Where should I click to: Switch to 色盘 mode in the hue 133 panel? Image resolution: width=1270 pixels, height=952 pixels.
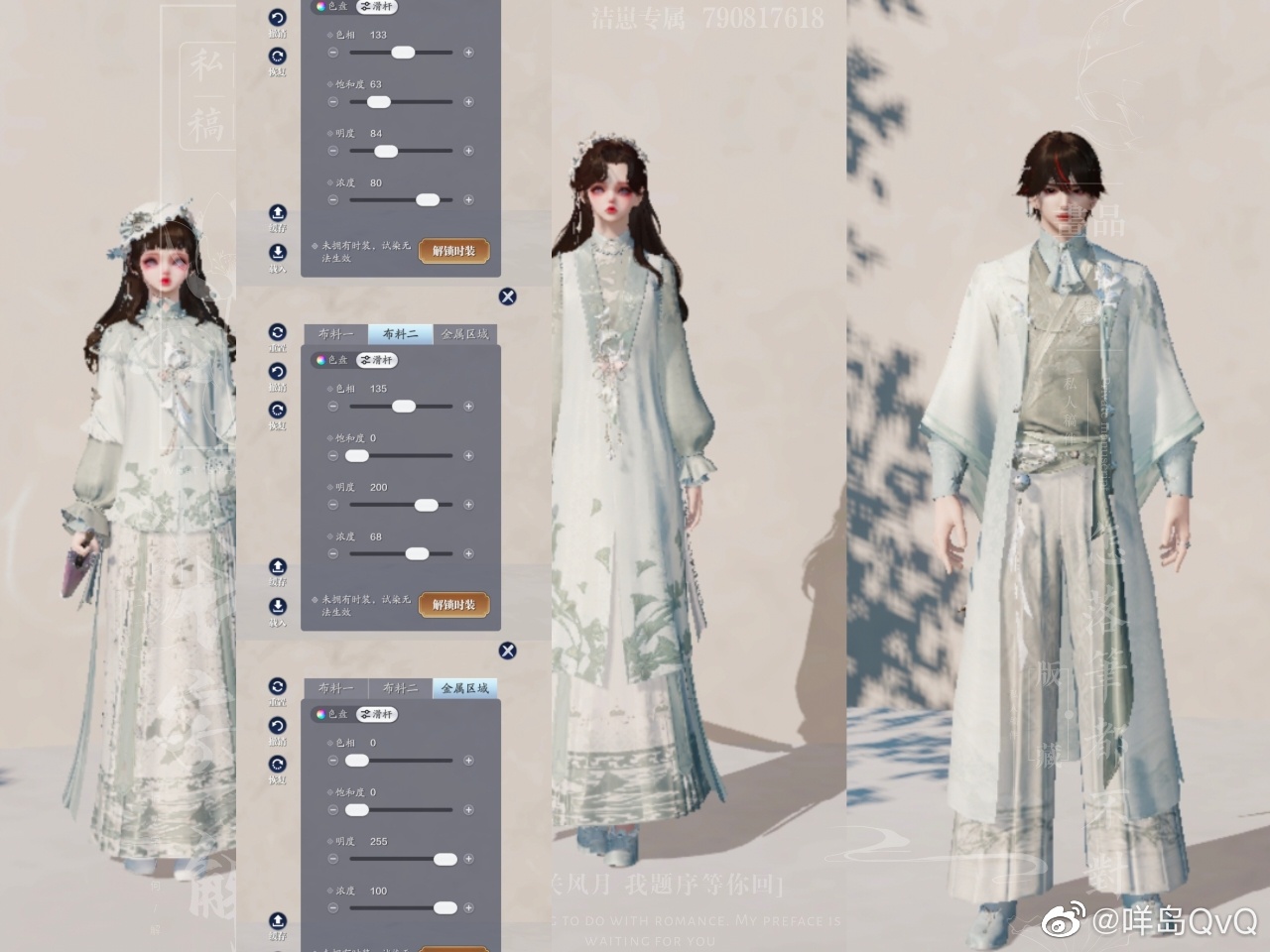click(332, 6)
